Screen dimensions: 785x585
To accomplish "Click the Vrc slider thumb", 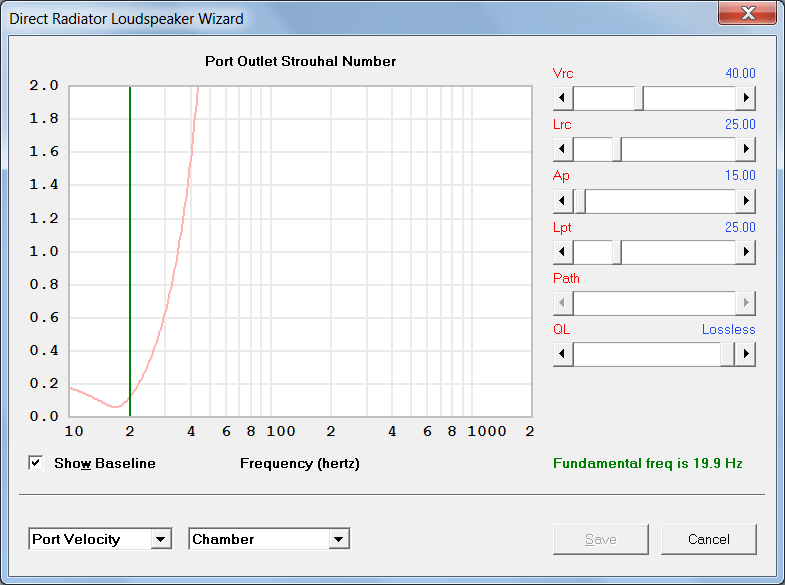I will pos(639,98).
